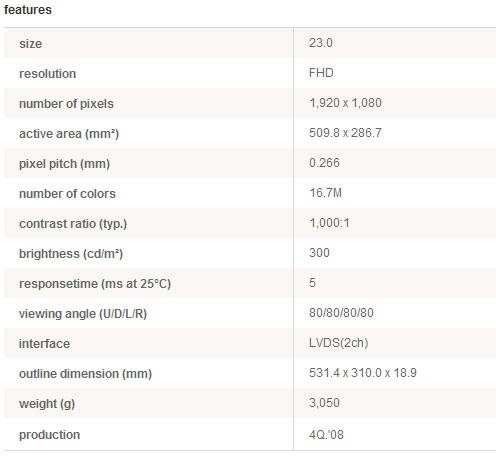
Task: Click the resolution value 'FHD'
Action: pos(321,73)
